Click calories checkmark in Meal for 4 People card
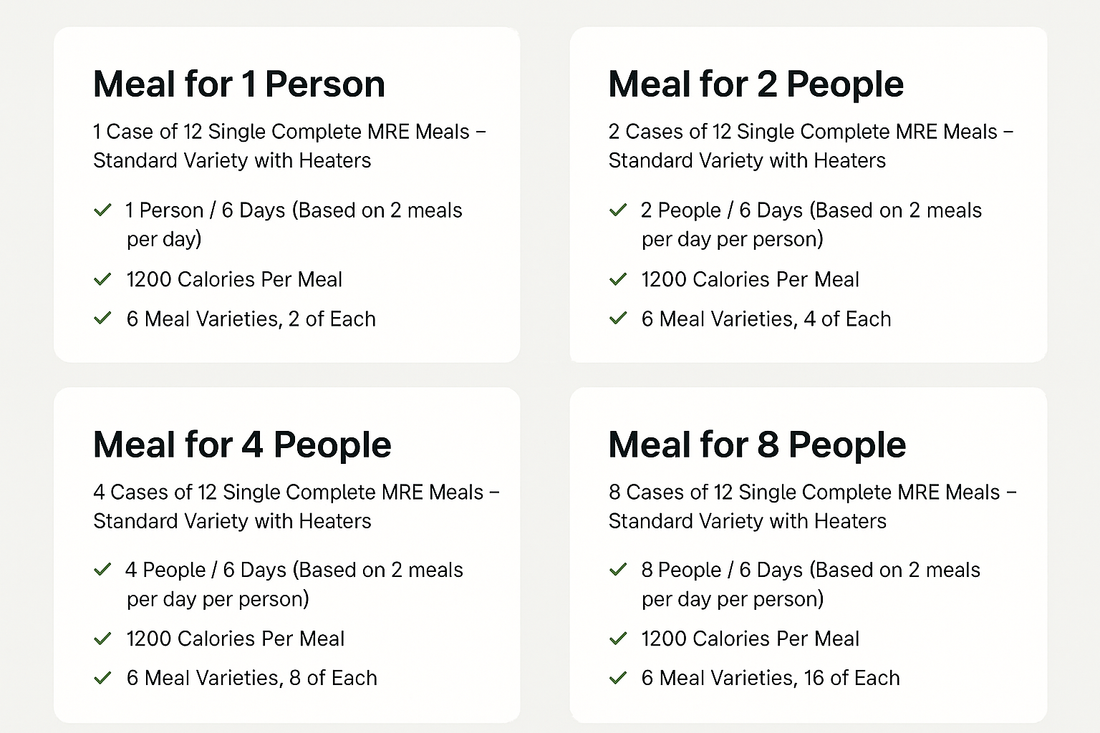The image size is (1100, 733). click(x=102, y=639)
